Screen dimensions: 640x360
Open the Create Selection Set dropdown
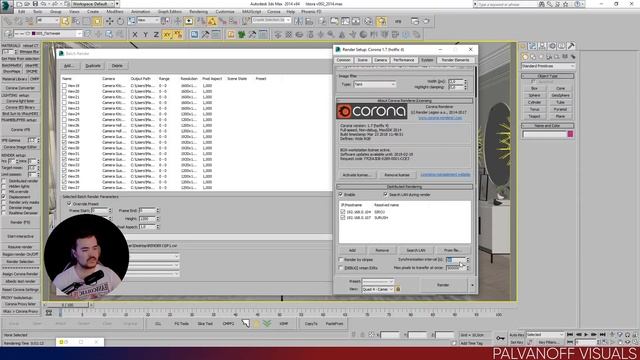271,20
